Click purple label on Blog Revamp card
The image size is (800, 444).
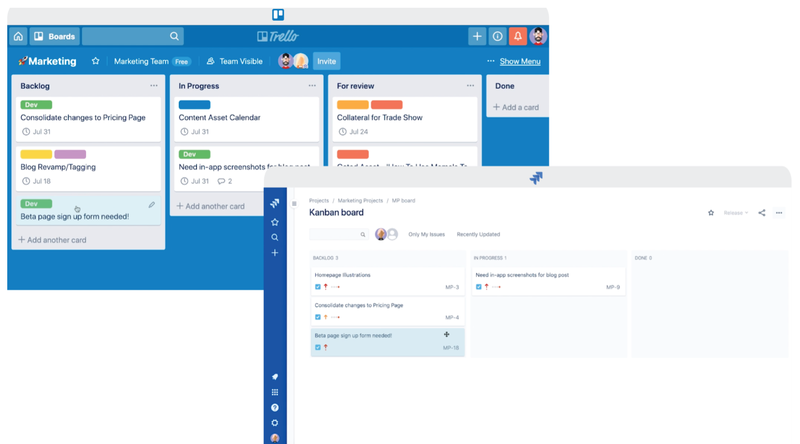click(70, 154)
